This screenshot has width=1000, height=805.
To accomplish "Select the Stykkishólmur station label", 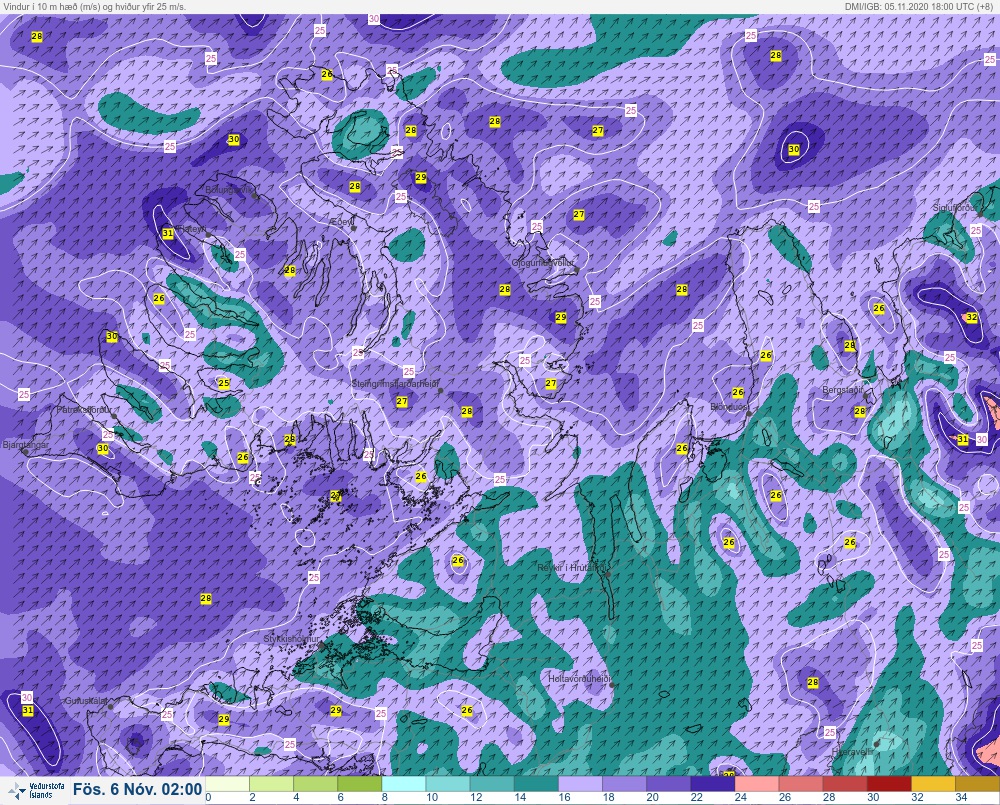I will (291, 639).
